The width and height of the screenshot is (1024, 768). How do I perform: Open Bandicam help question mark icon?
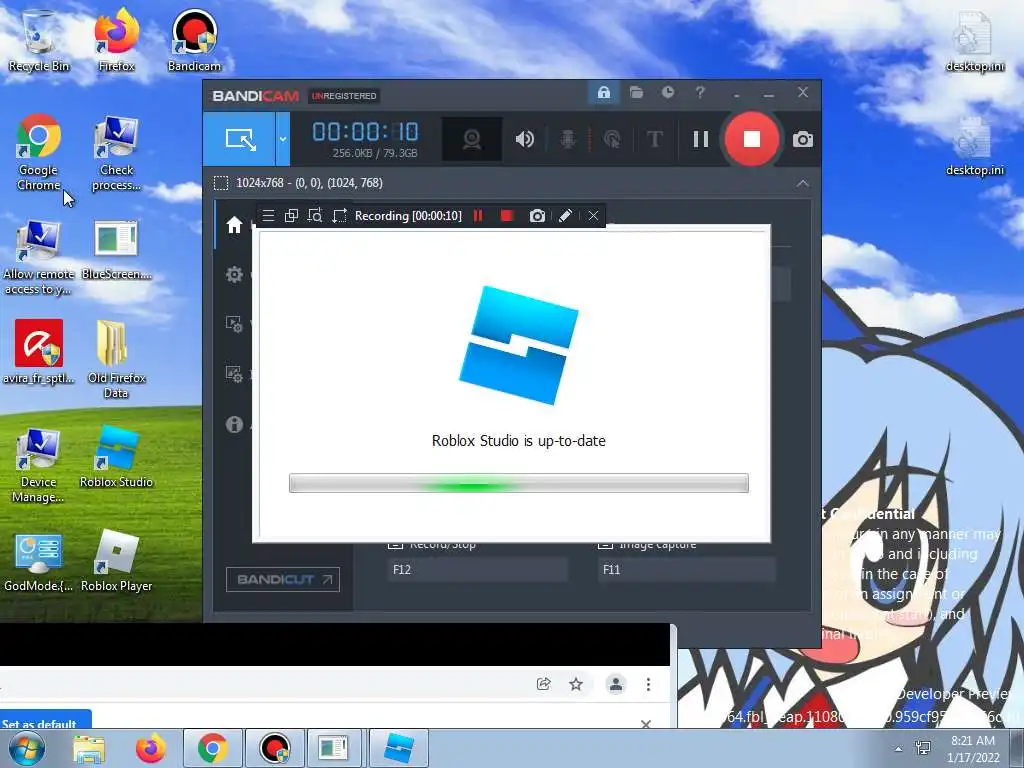point(700,93)
